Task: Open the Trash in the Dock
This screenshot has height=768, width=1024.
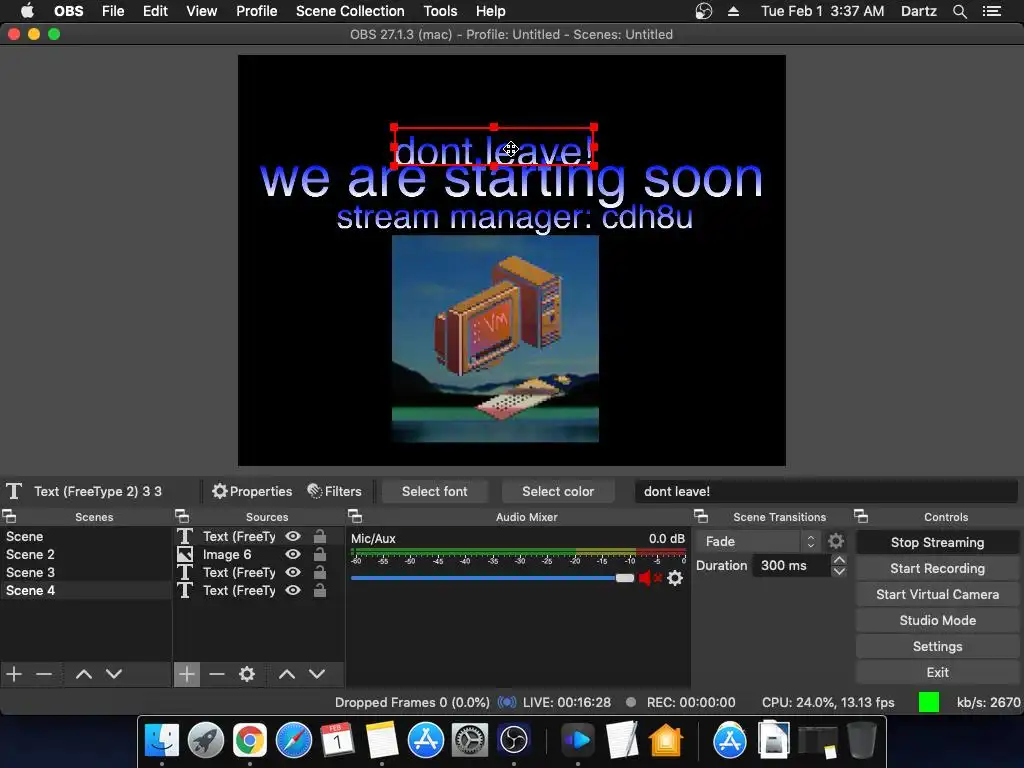Action: click(x=861, y=740)
